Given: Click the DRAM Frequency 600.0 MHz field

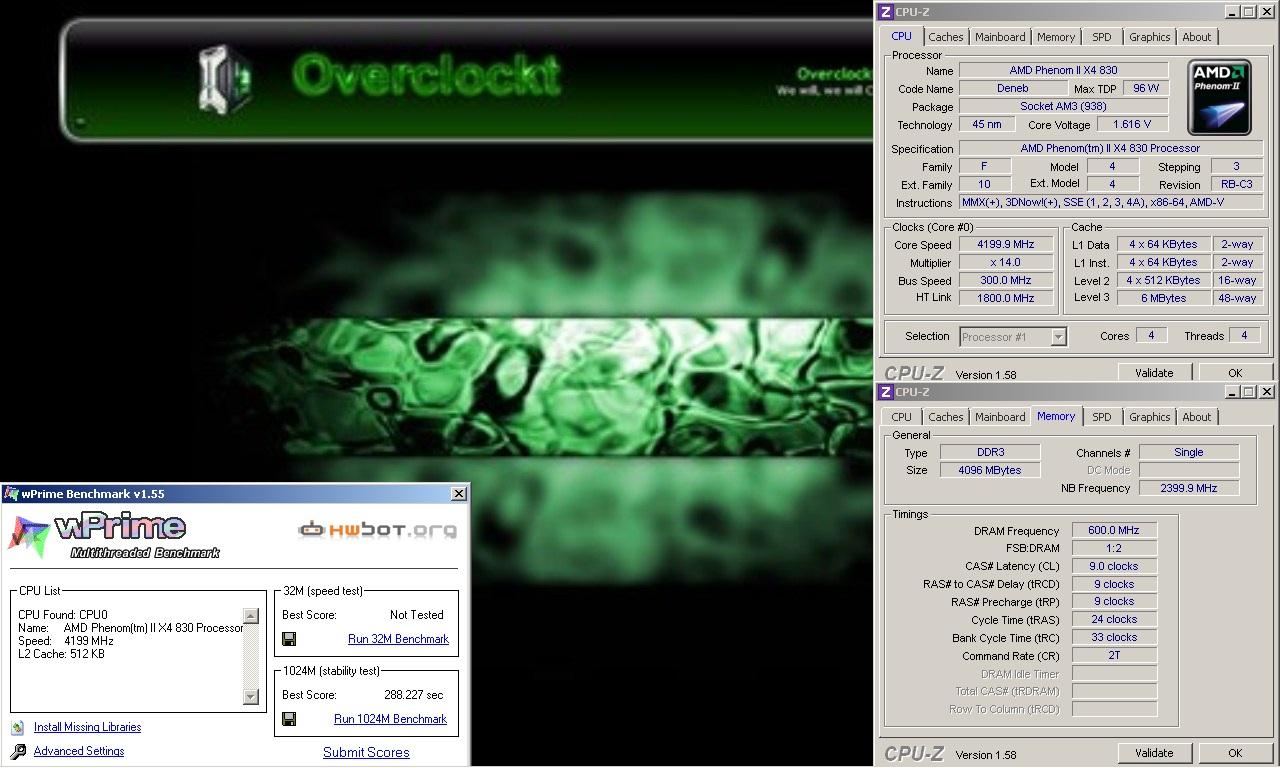Looking at the screenshot, I should [1114, 530].
